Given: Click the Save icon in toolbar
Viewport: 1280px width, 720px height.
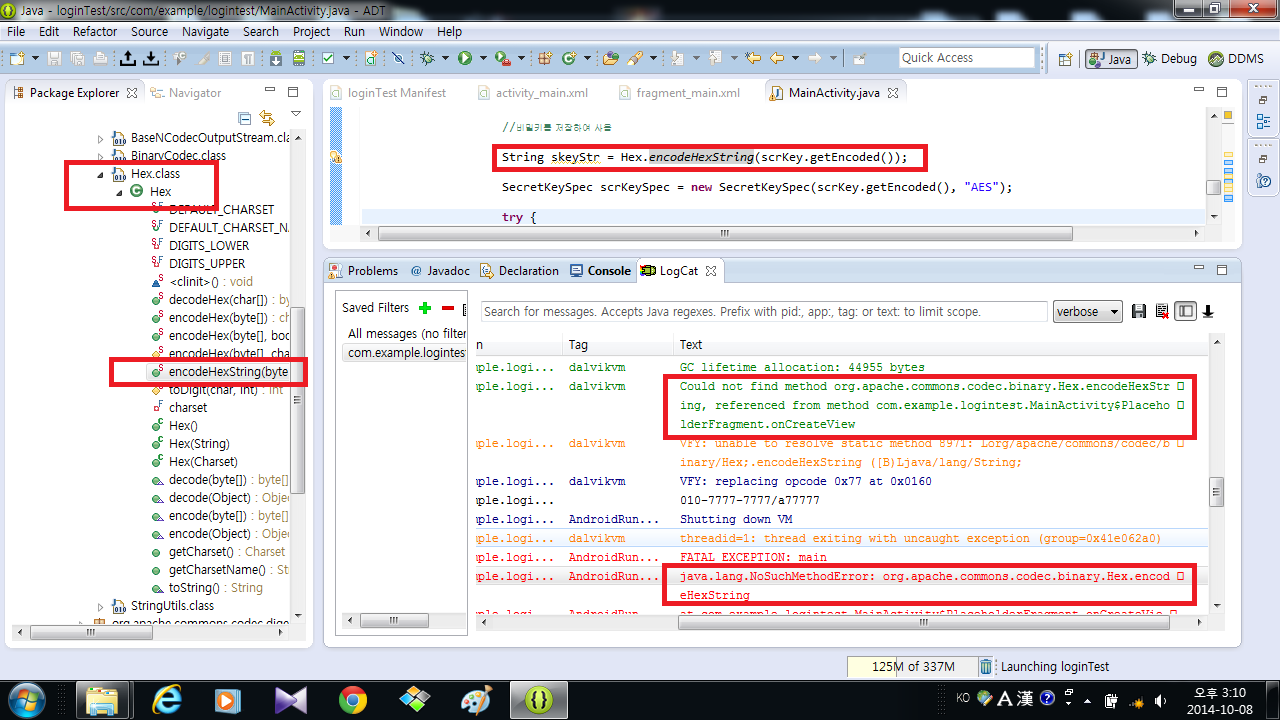Looking at the screenshot, I should point(53,58).
